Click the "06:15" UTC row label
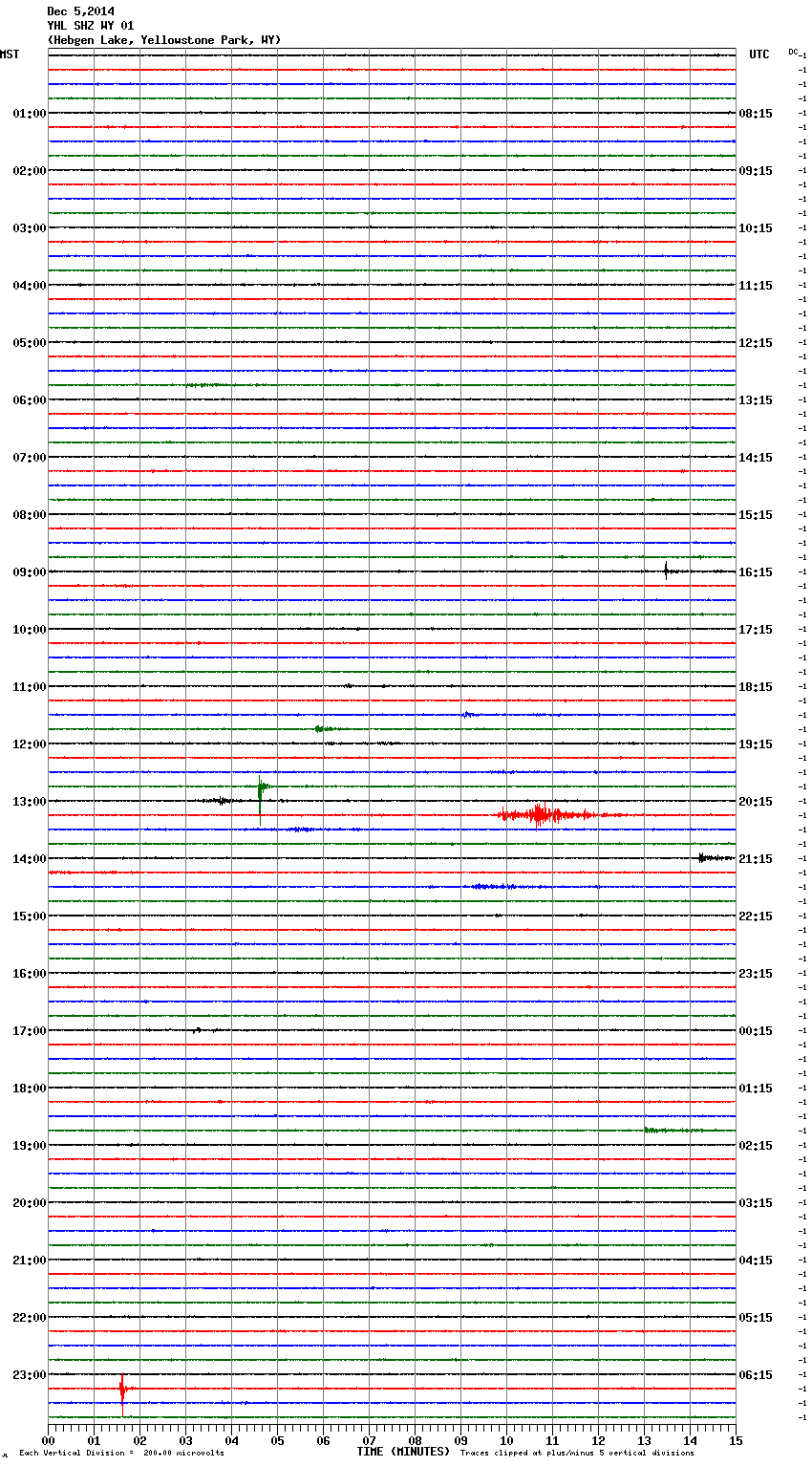Image resolution: width=812 pixels, height=1466 pixels. (756, 1375)
